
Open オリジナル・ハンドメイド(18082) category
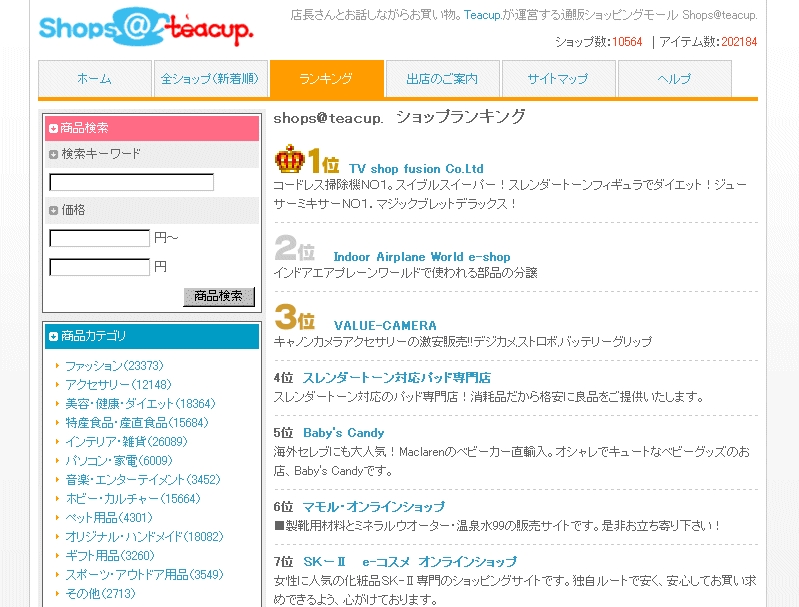[144, 537]
